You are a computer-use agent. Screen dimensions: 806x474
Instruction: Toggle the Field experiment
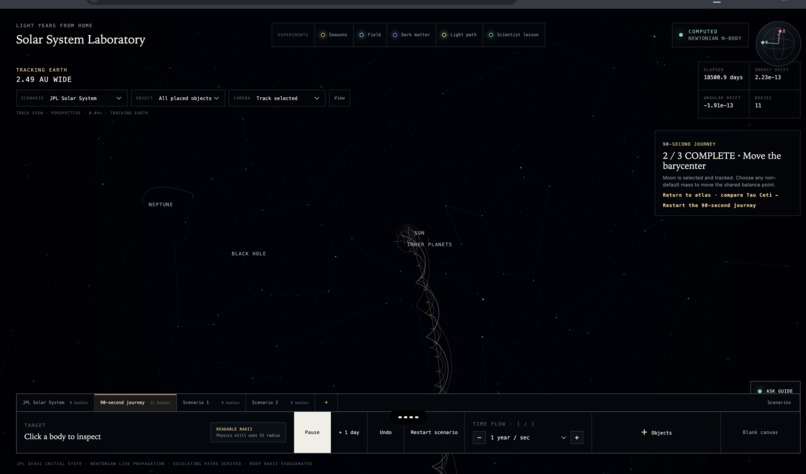pyautogui.click(x=370, y=35)
